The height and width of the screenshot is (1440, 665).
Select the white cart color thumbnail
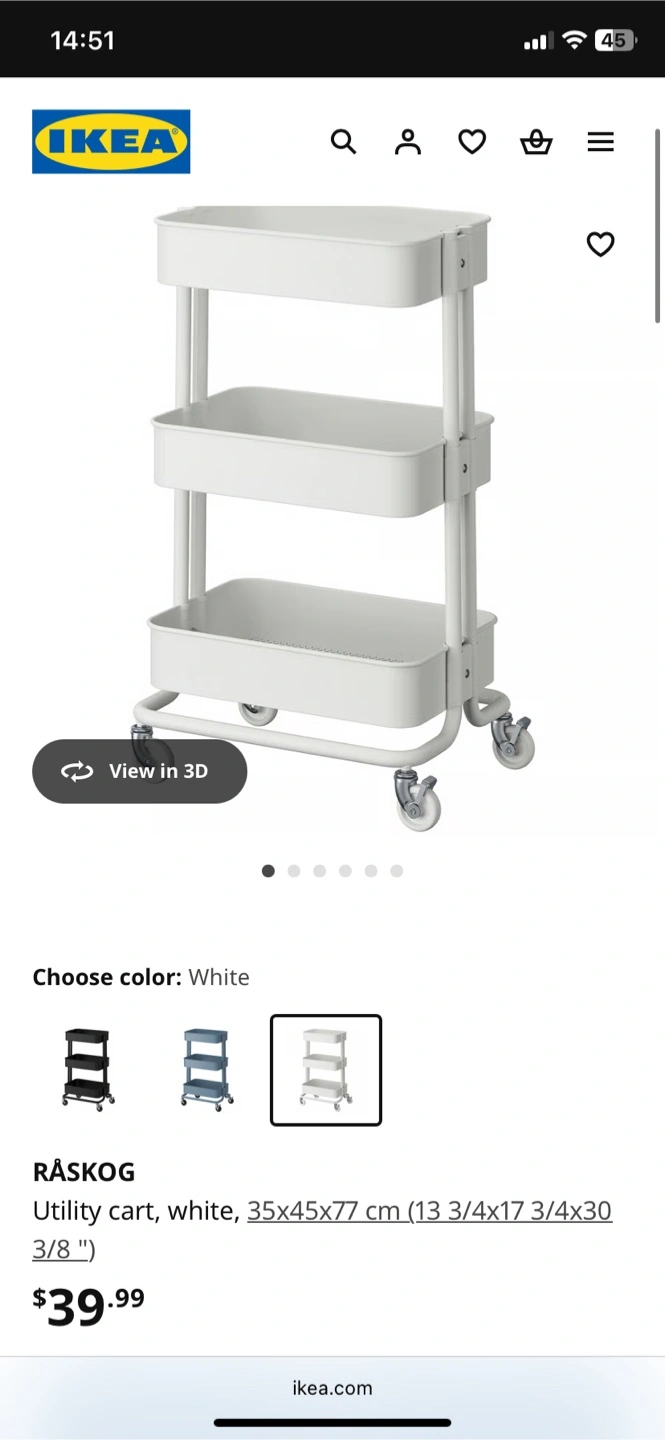(x=326, y=1070)
